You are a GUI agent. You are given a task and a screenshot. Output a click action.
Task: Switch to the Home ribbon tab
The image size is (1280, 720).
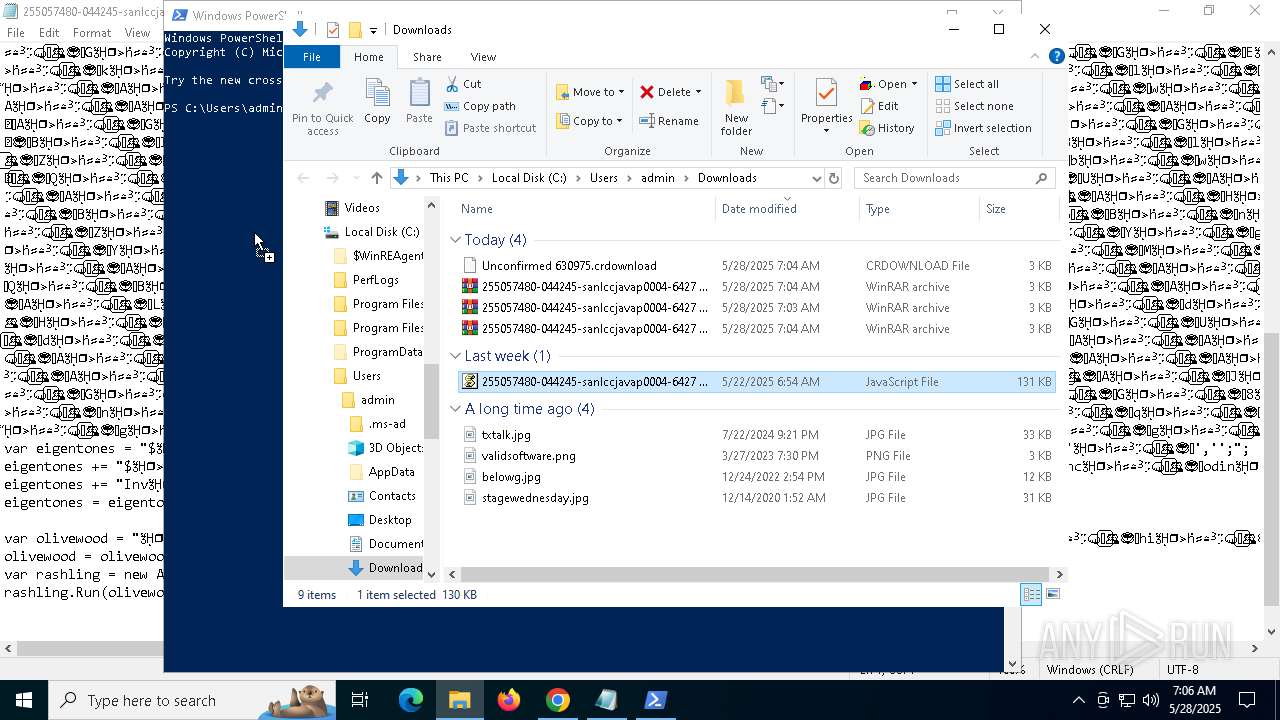tap(368, 57)
